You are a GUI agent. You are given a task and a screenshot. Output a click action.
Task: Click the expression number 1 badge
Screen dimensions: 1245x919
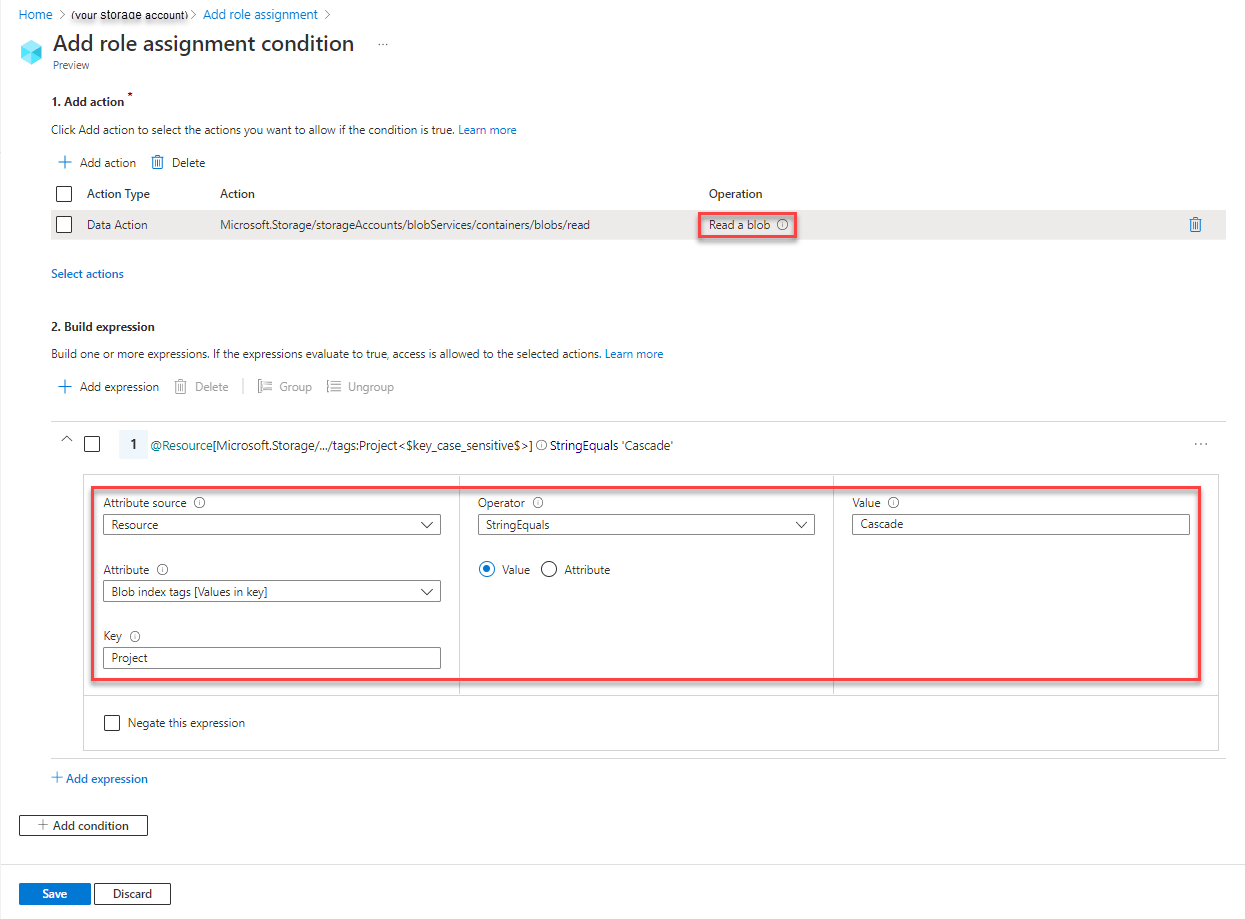tap(133, 444)
